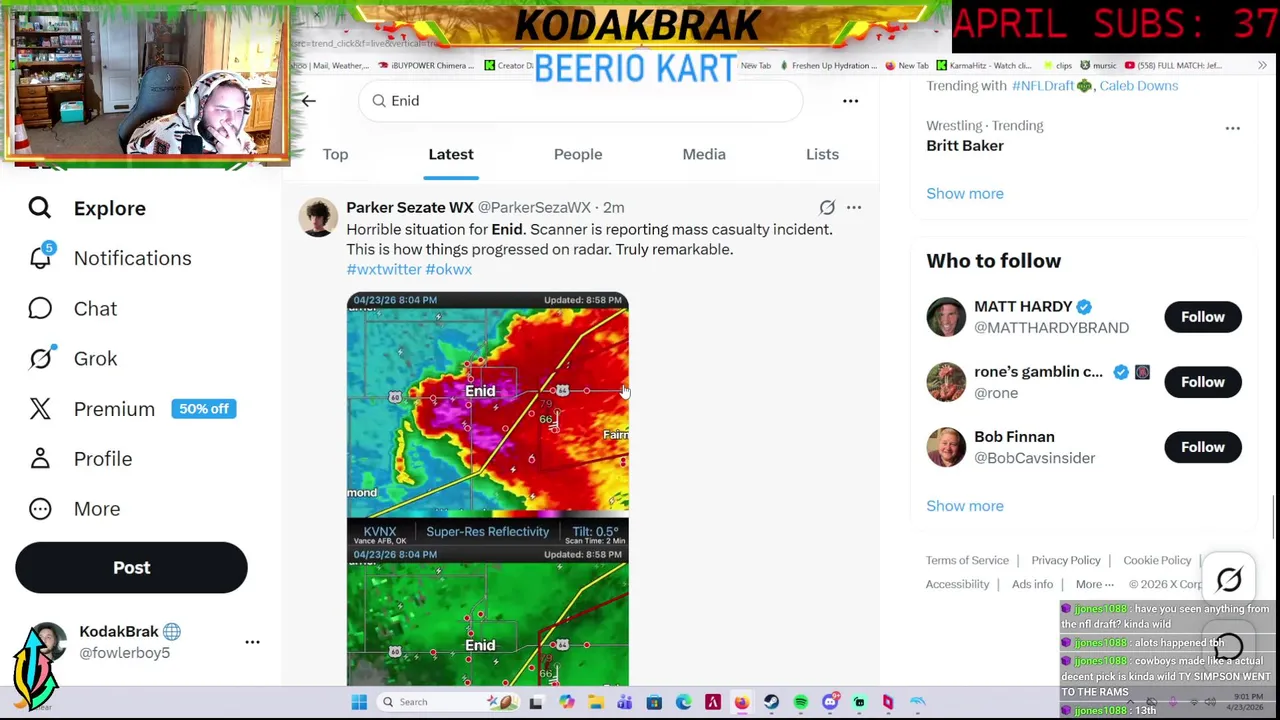Screen dimensions: 1280x720
Task: Open File Explorer from taskbar
Action: (x=596, y=702)
